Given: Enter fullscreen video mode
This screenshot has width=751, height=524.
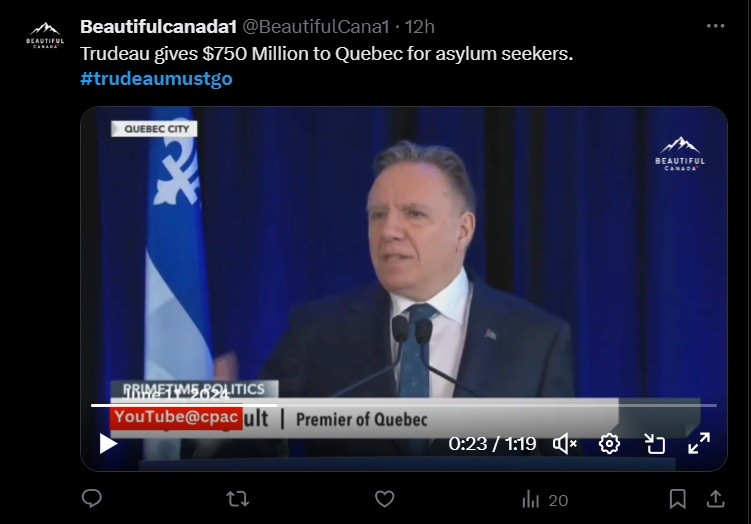Looking at the screenshot, I should (x=699, y=443).
